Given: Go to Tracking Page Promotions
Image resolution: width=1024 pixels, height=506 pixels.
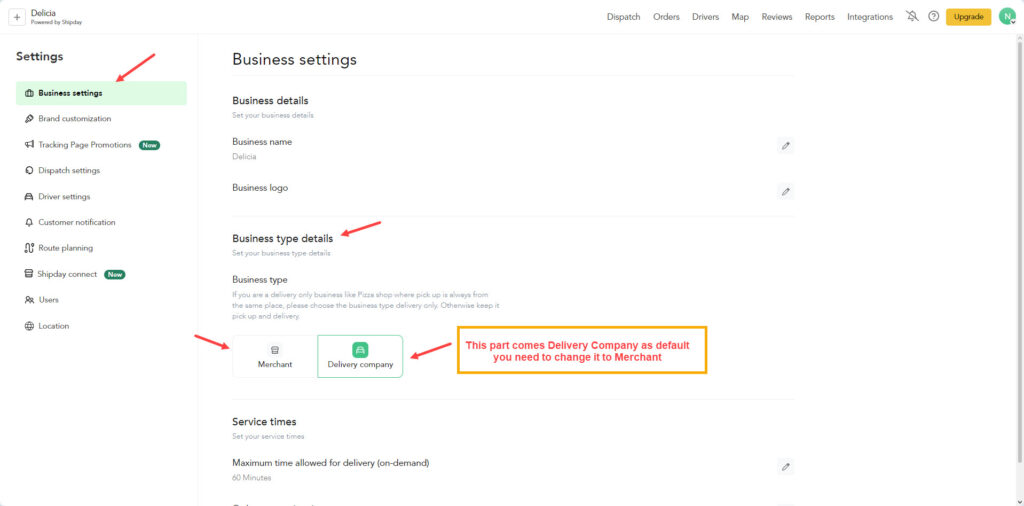Looking at the screenshot, I should (x=84, y=145).
